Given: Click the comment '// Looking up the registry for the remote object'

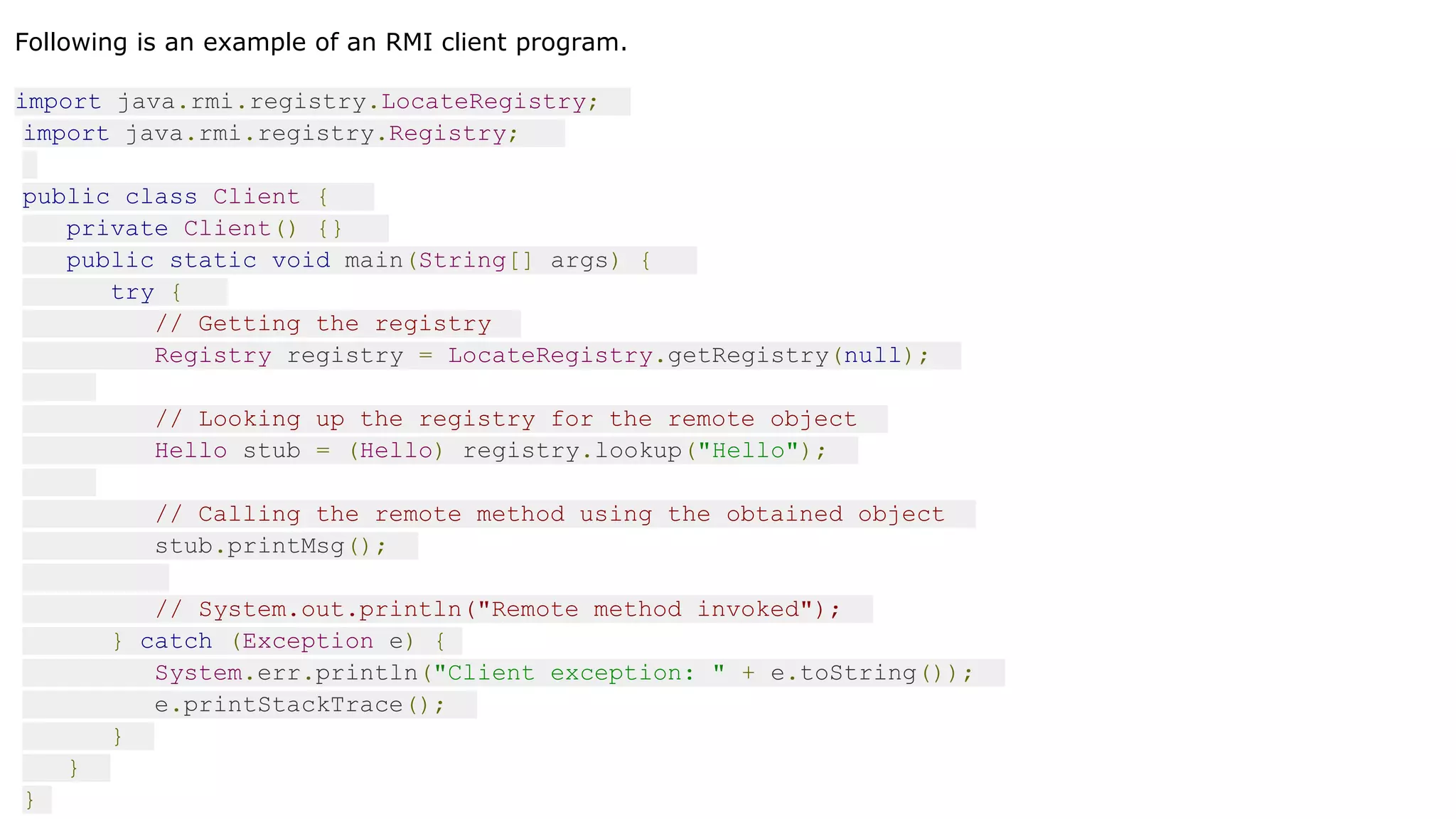Looking at the screenshot, I should coord(506,419).
